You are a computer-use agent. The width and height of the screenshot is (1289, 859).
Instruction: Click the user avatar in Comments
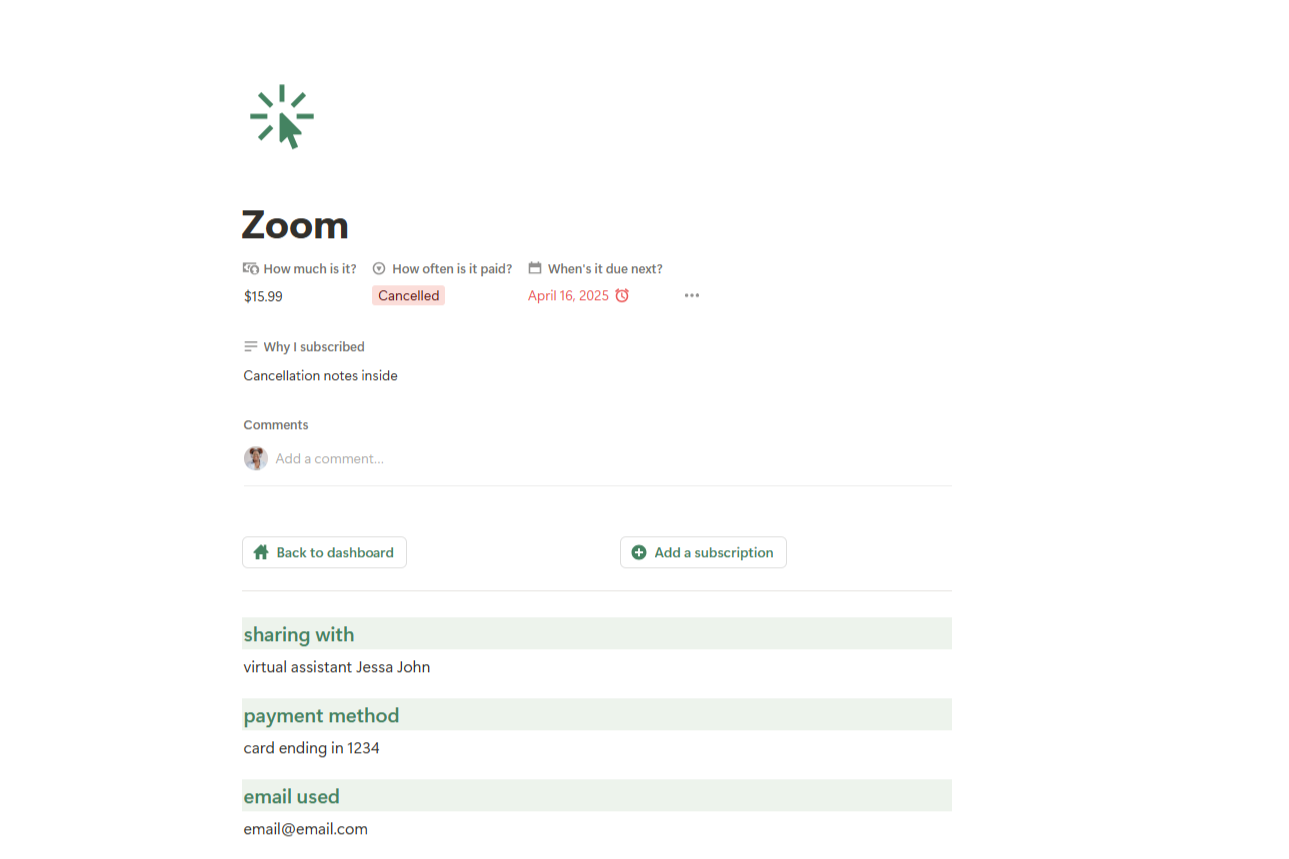(256, 459)
